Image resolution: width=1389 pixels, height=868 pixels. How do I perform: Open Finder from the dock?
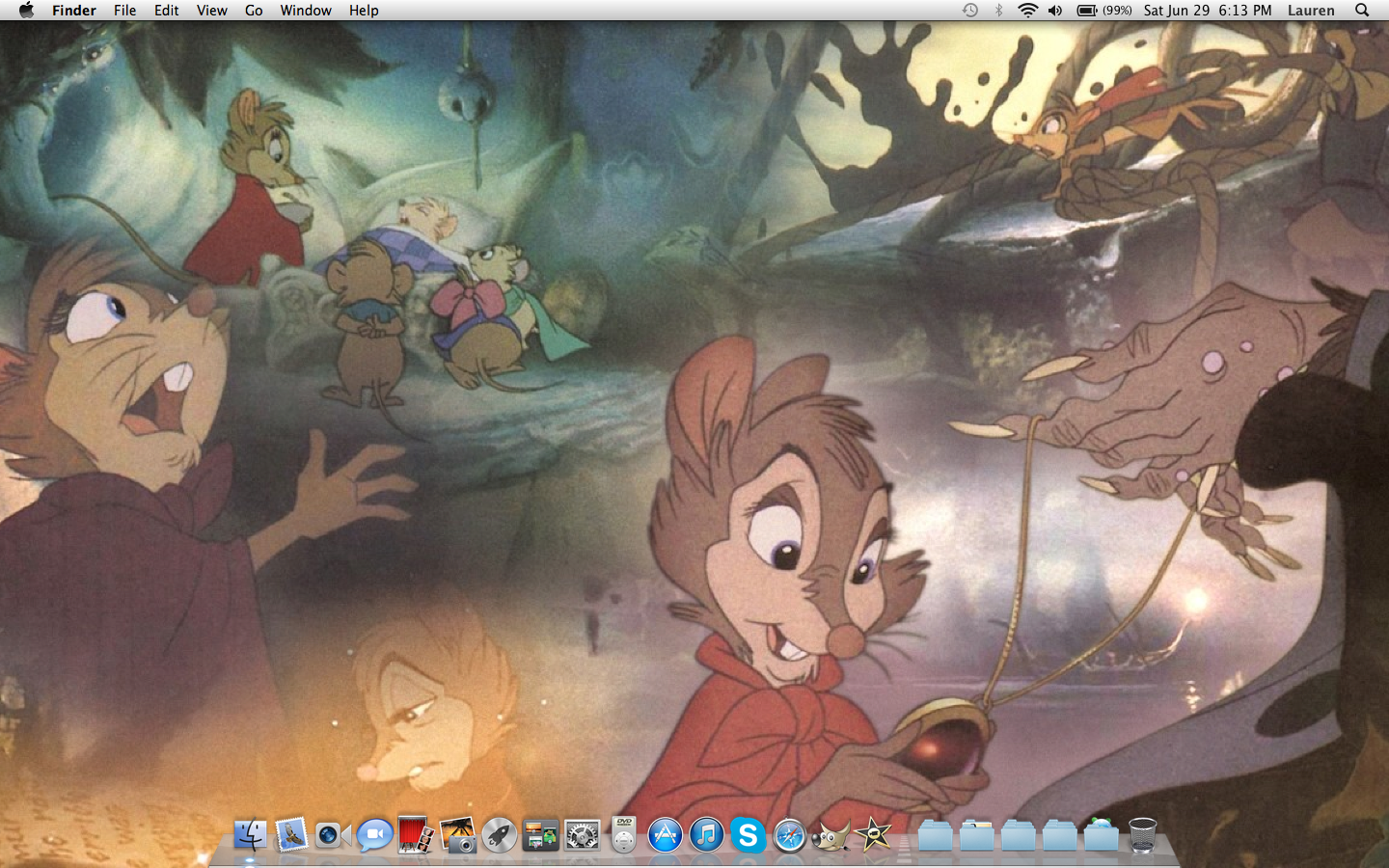point(250,834)
